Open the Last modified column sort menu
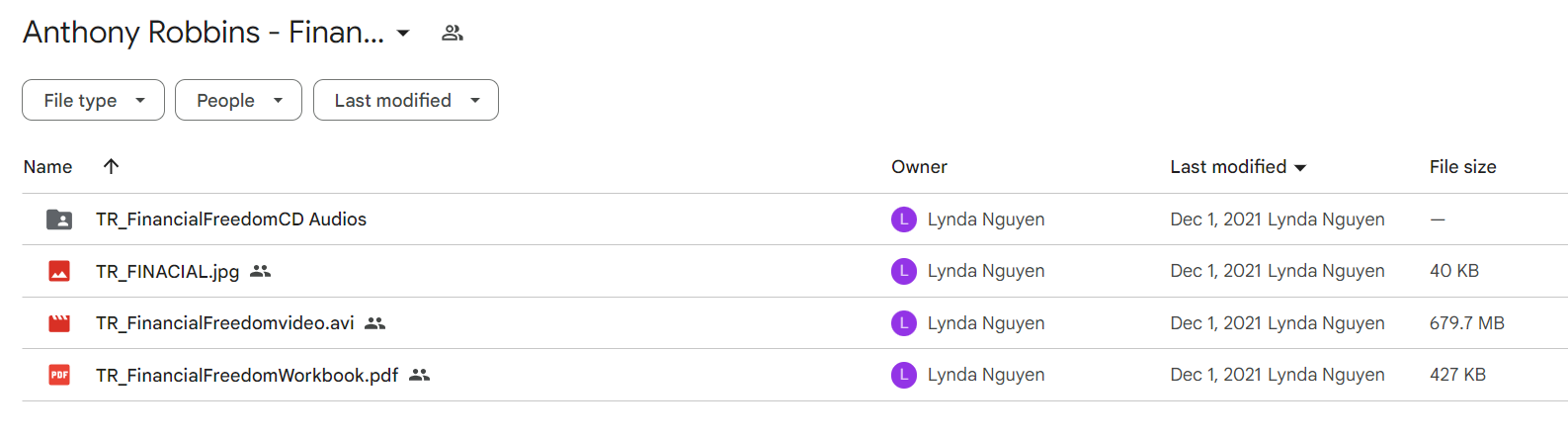The height and width of the screenshot is (440, 1568). 1238,167
